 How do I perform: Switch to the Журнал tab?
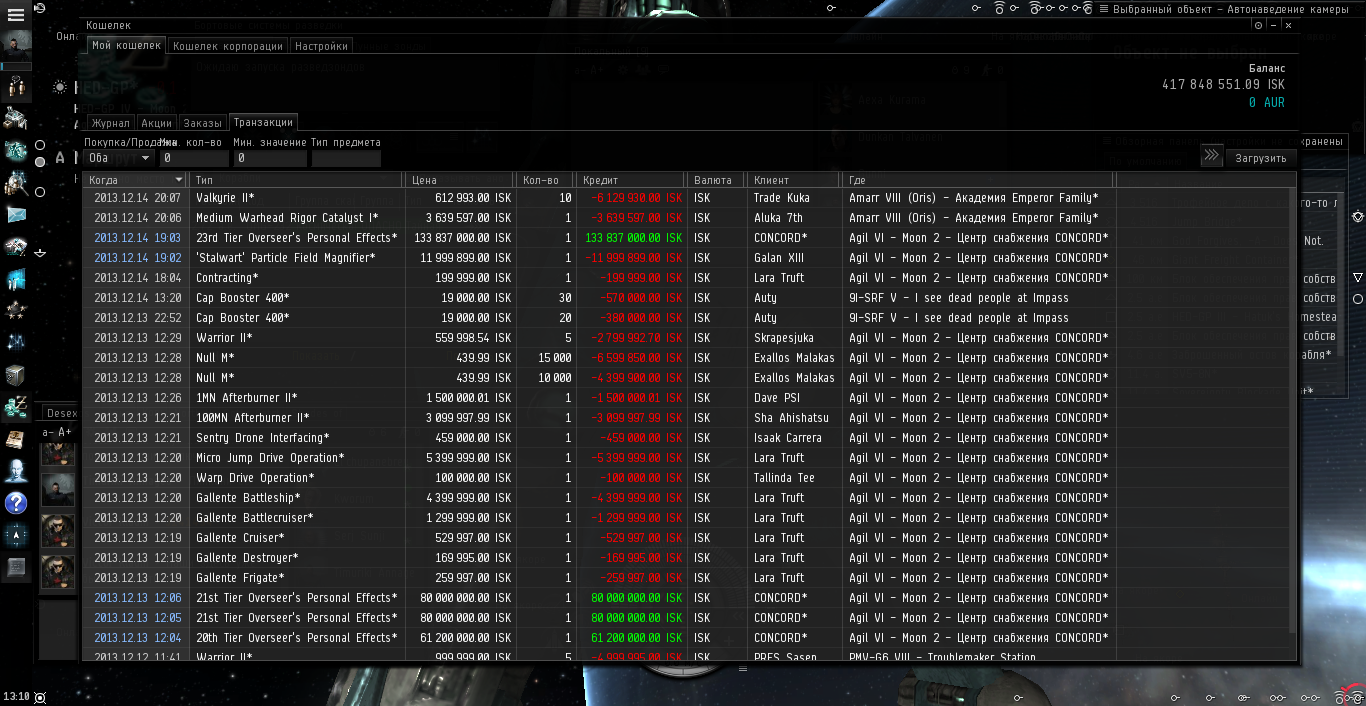(110, 123)
